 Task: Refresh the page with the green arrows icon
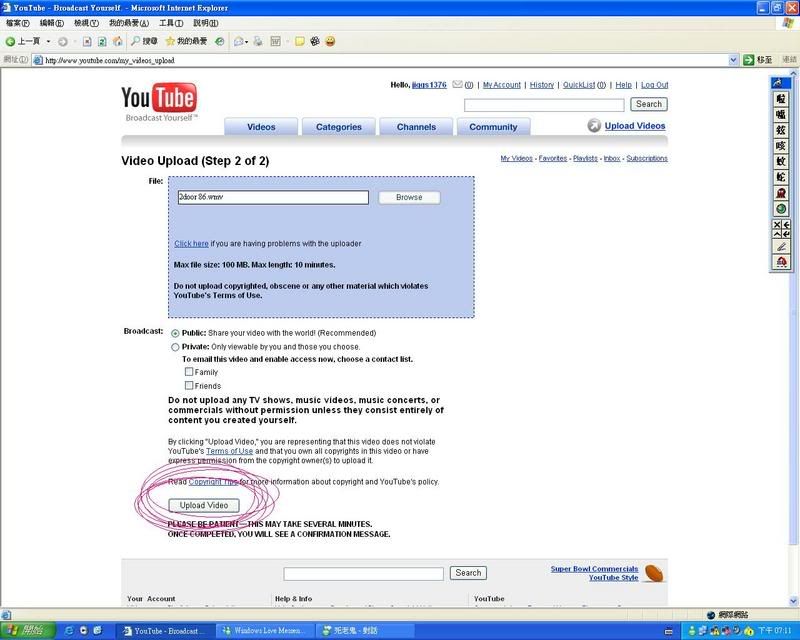pyautogui.click(x=102, y=42)
